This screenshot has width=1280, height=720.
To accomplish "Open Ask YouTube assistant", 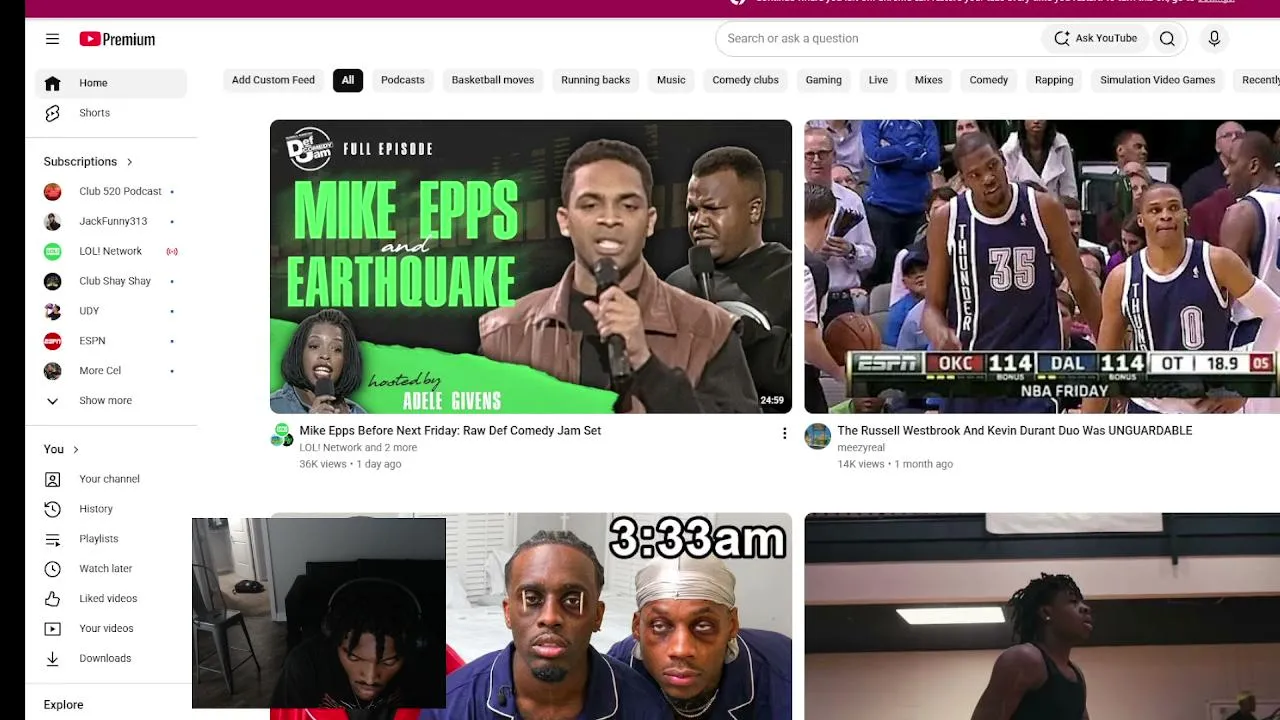I will [1095, 38].
